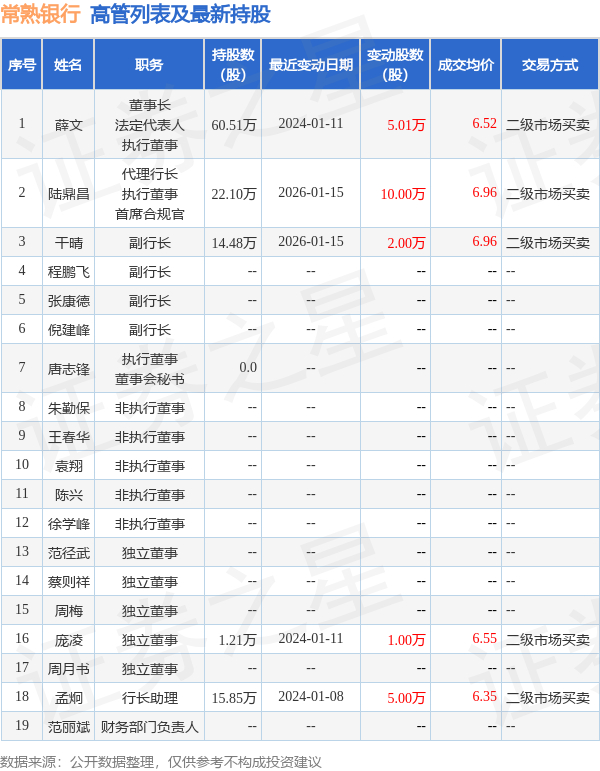The width and height of the screenshot is (600, 771).
Task: Select the name 干晴
Action: pos(68,242)
